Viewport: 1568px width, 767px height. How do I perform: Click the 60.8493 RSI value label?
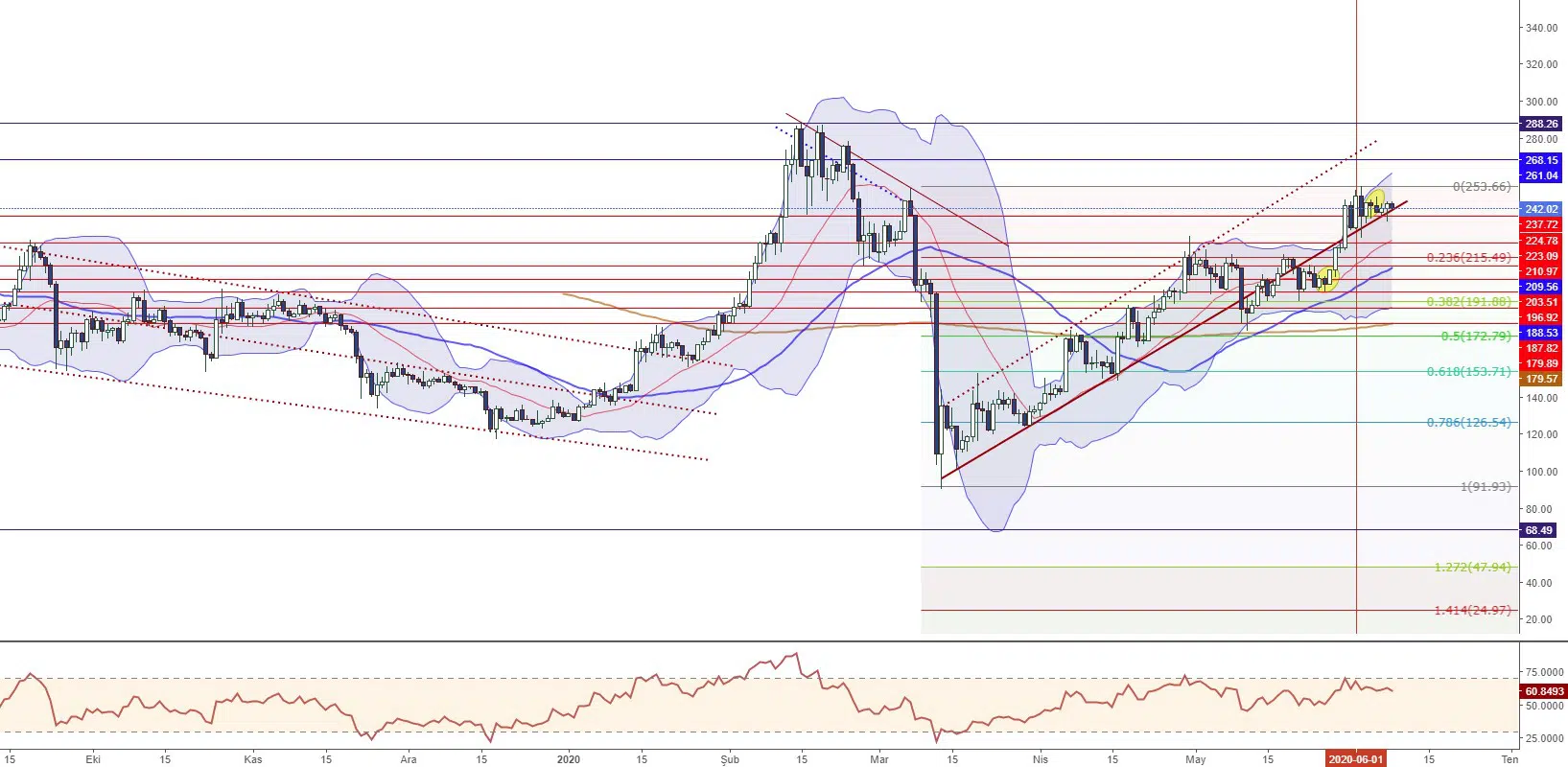click(1543, 691)
